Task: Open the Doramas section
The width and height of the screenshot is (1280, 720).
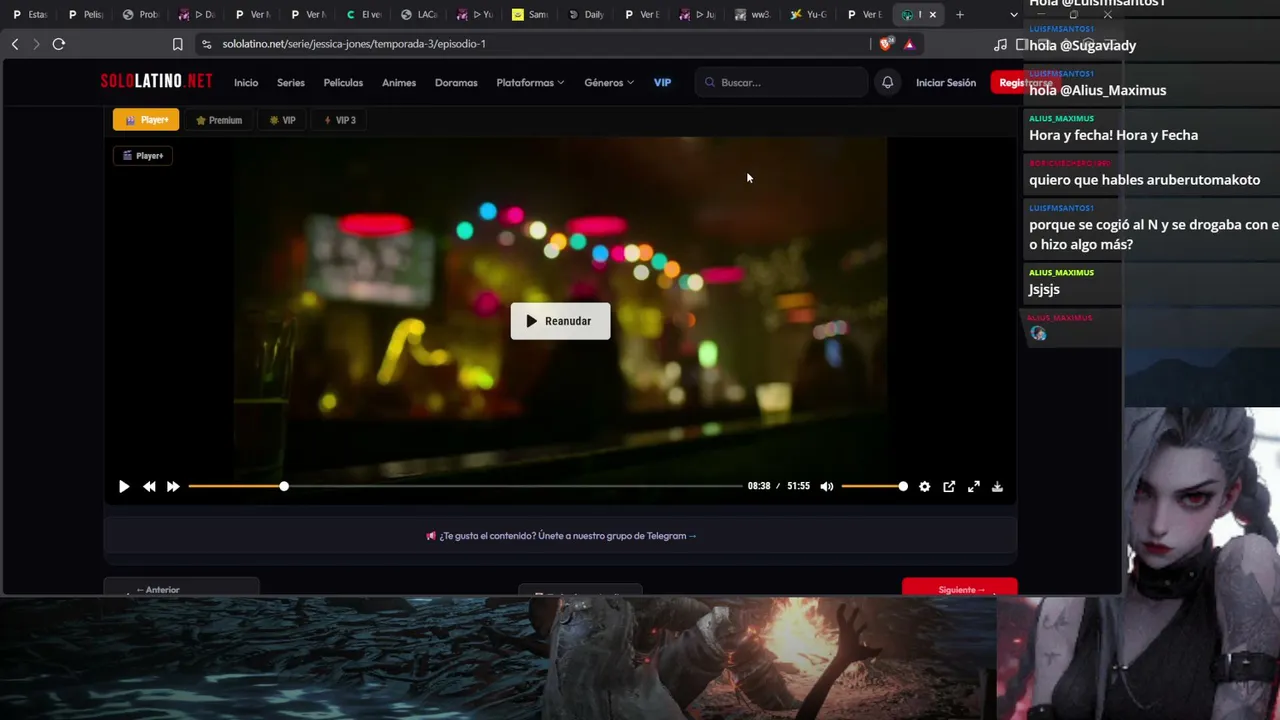Action: [456, 83]
